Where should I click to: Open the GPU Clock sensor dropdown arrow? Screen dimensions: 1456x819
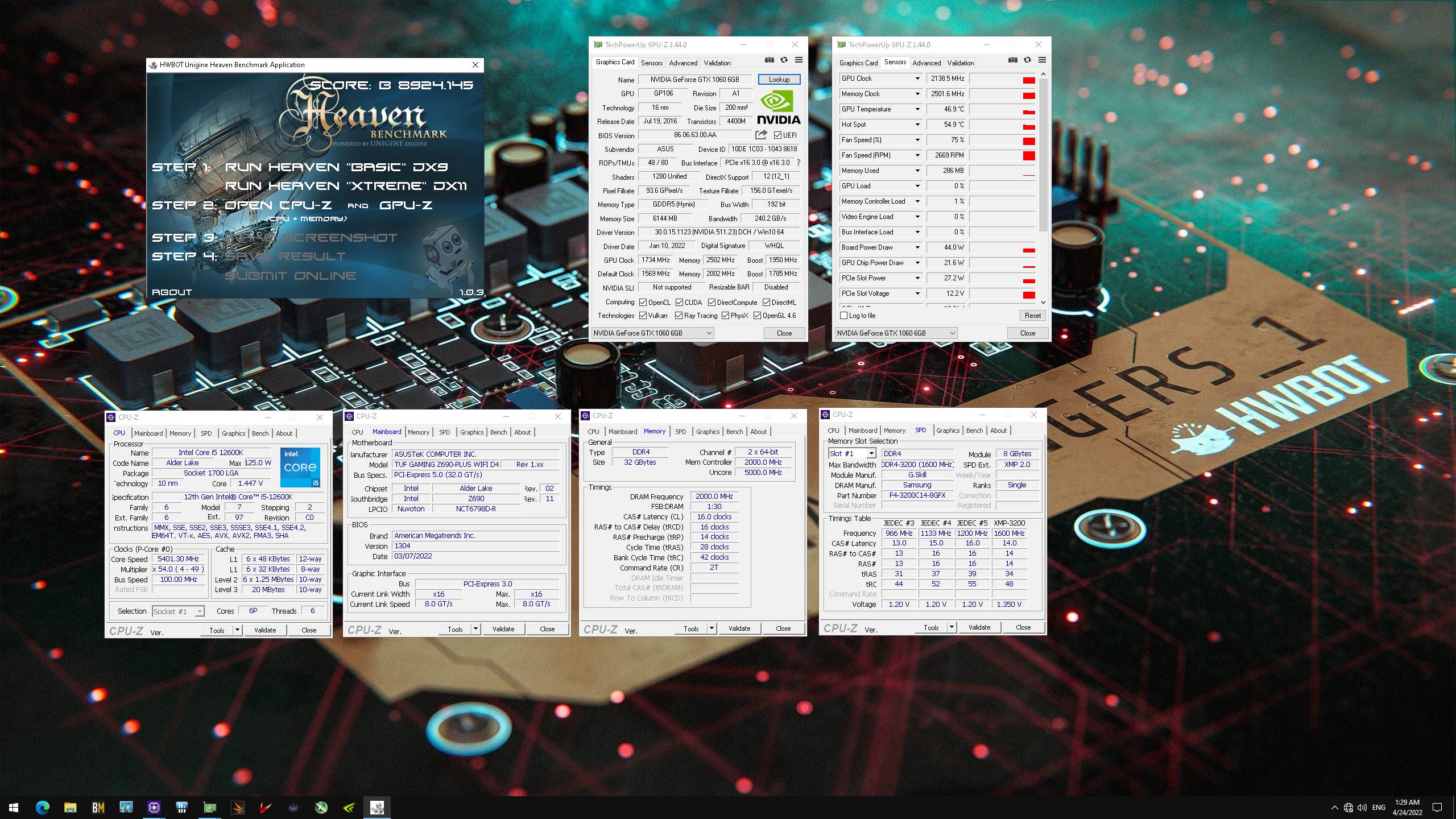point(917,78)
